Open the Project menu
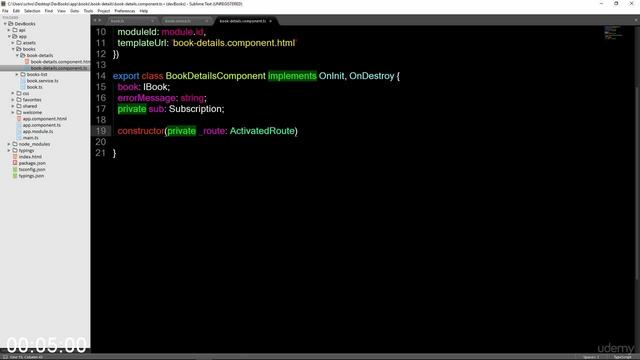The image size is (640, 360). click(104, 11)
